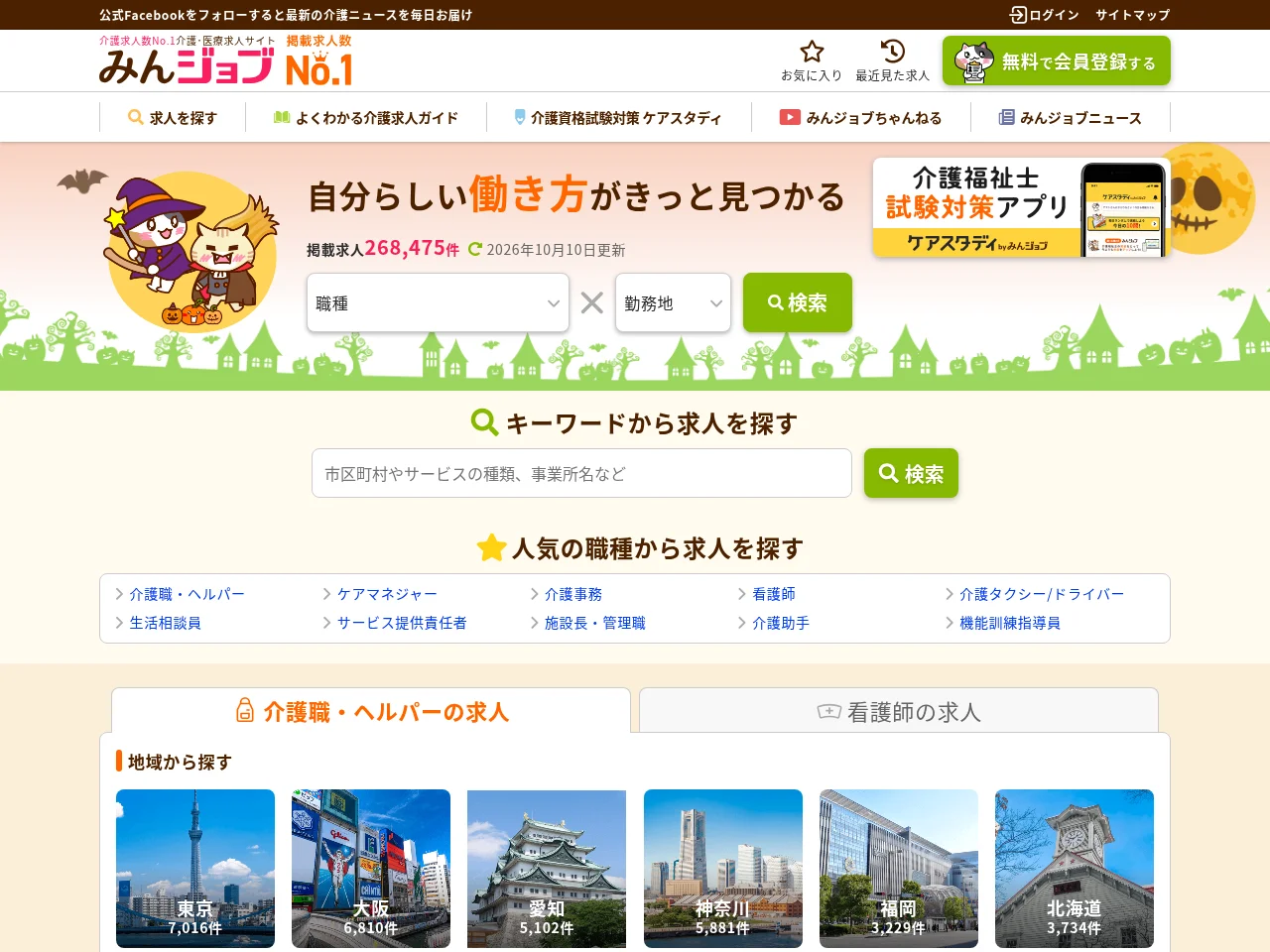Click the 掲載求人数 No.1 badge
1270x952 pixels.
coord(318,61)
